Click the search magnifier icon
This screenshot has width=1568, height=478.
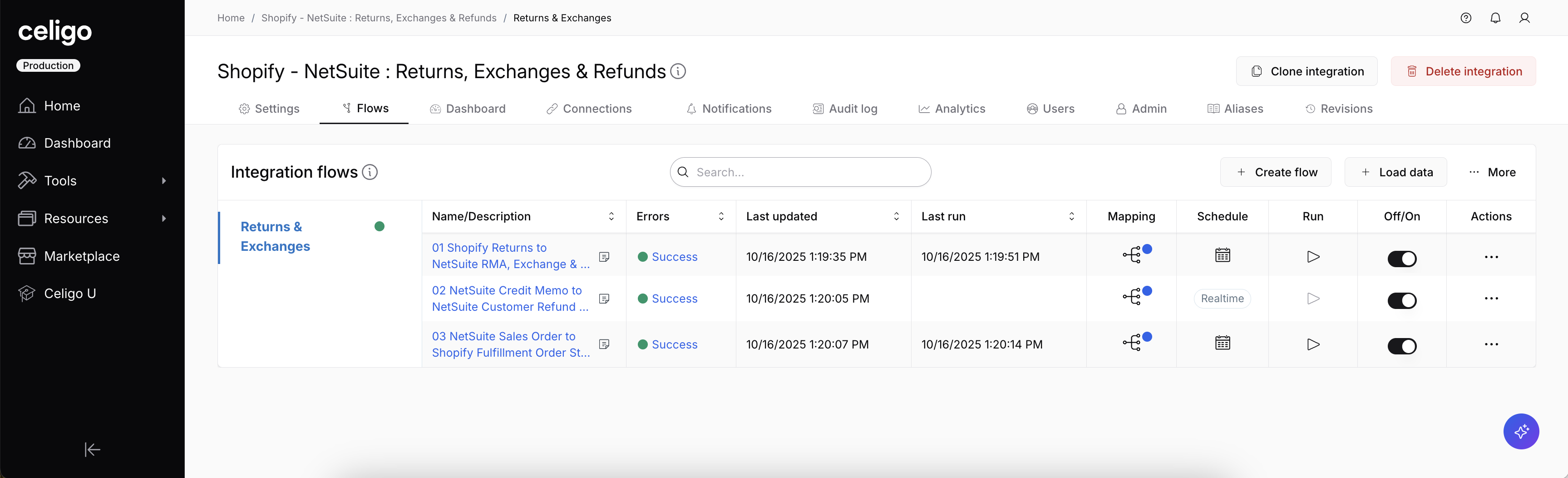pyautogui.click(x=683, y=172)
